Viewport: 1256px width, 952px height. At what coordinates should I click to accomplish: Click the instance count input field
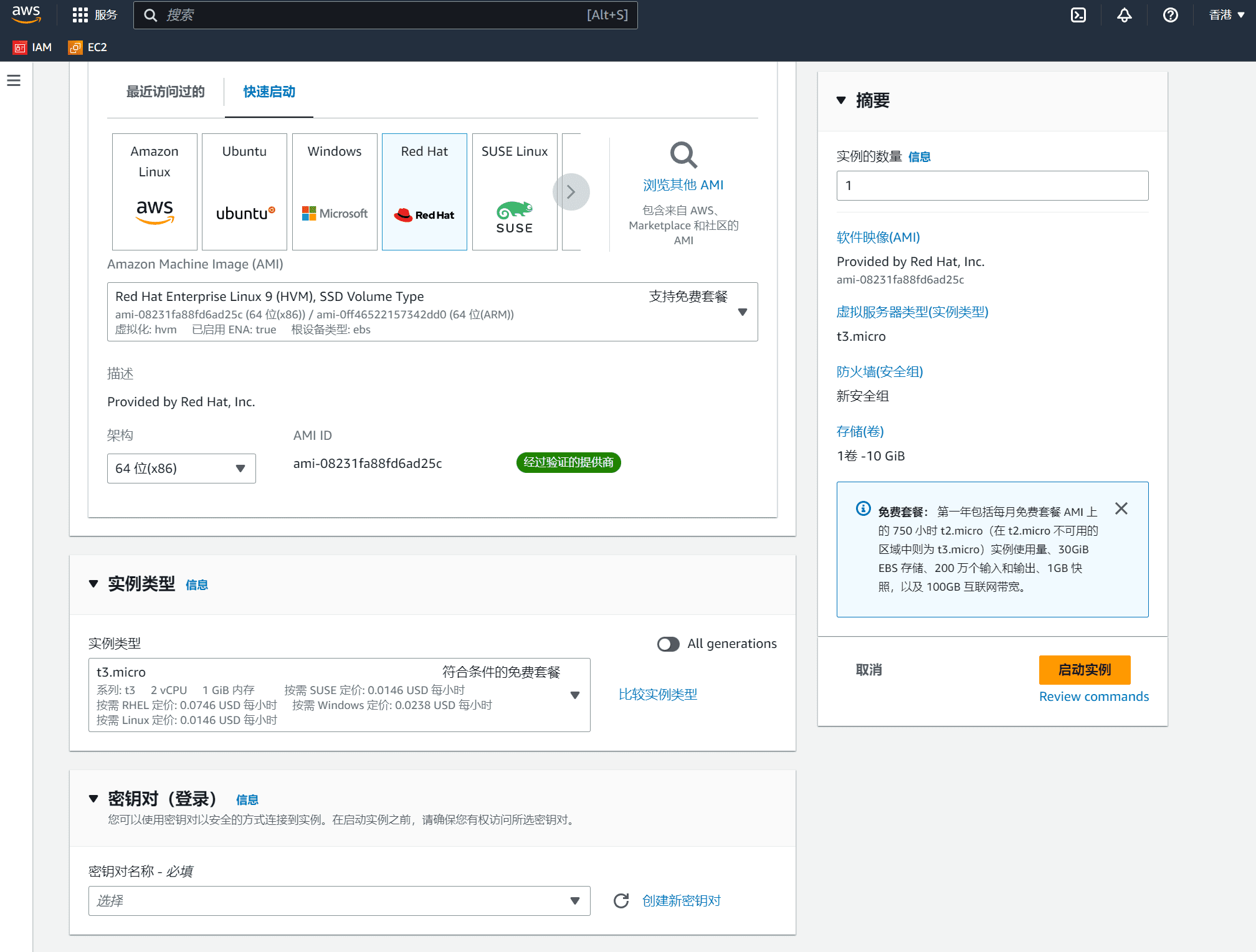coord(992,186)
